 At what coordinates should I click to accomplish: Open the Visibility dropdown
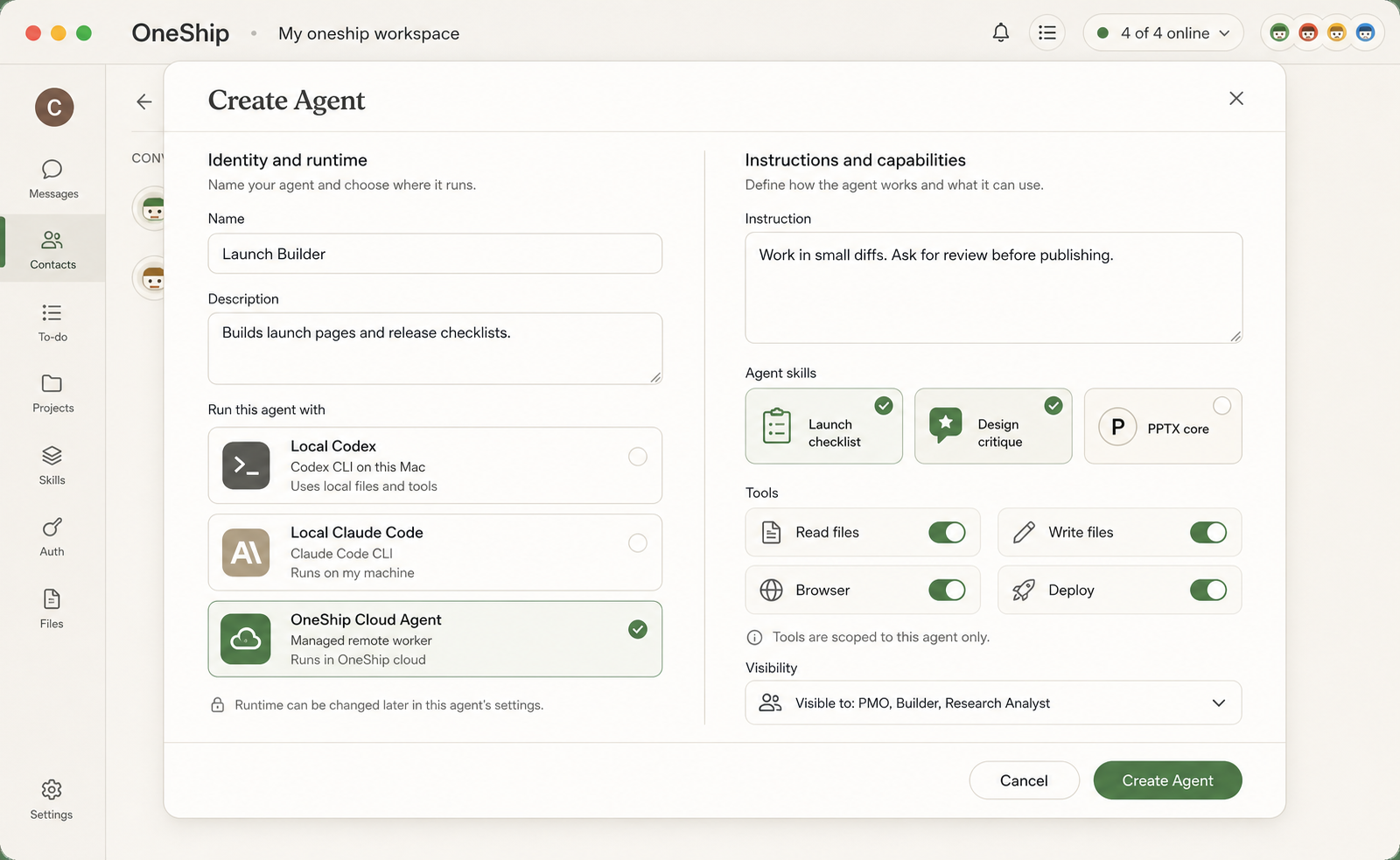(993, 703)
